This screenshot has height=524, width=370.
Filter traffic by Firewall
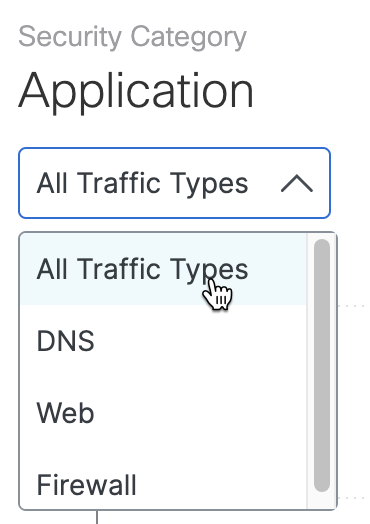point(163,485)
